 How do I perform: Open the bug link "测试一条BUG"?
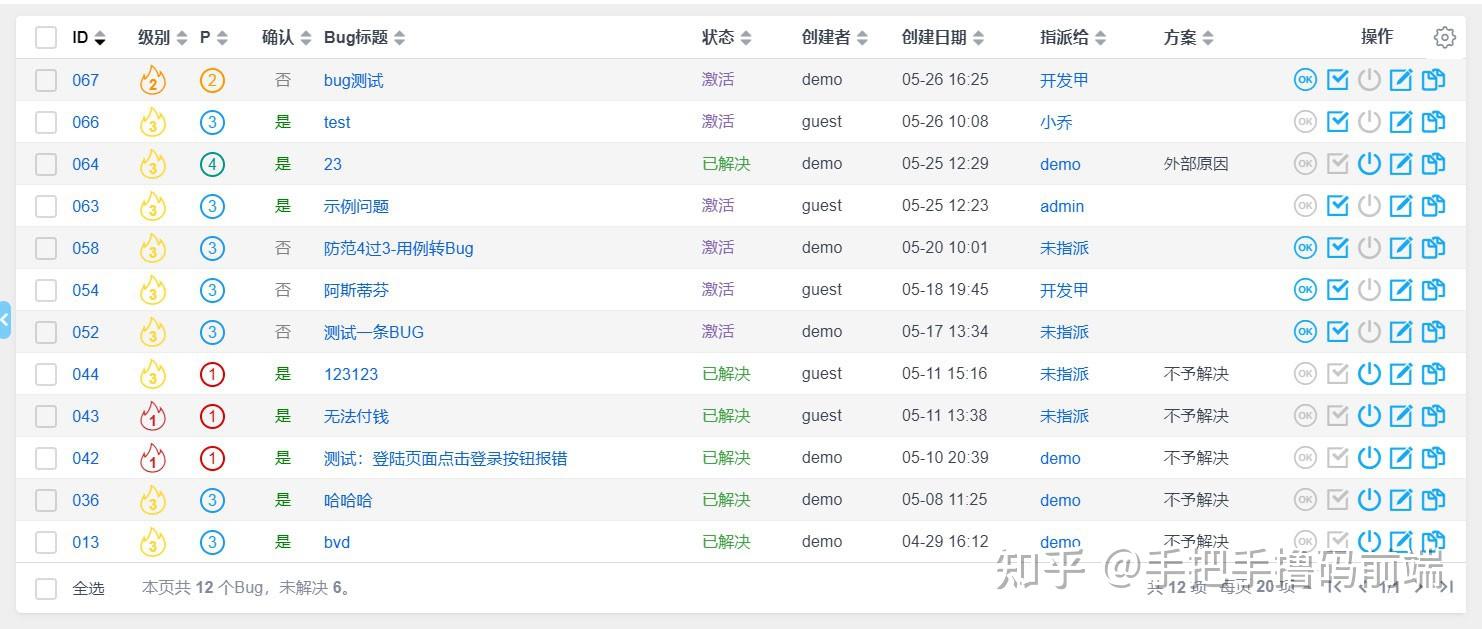375,331
